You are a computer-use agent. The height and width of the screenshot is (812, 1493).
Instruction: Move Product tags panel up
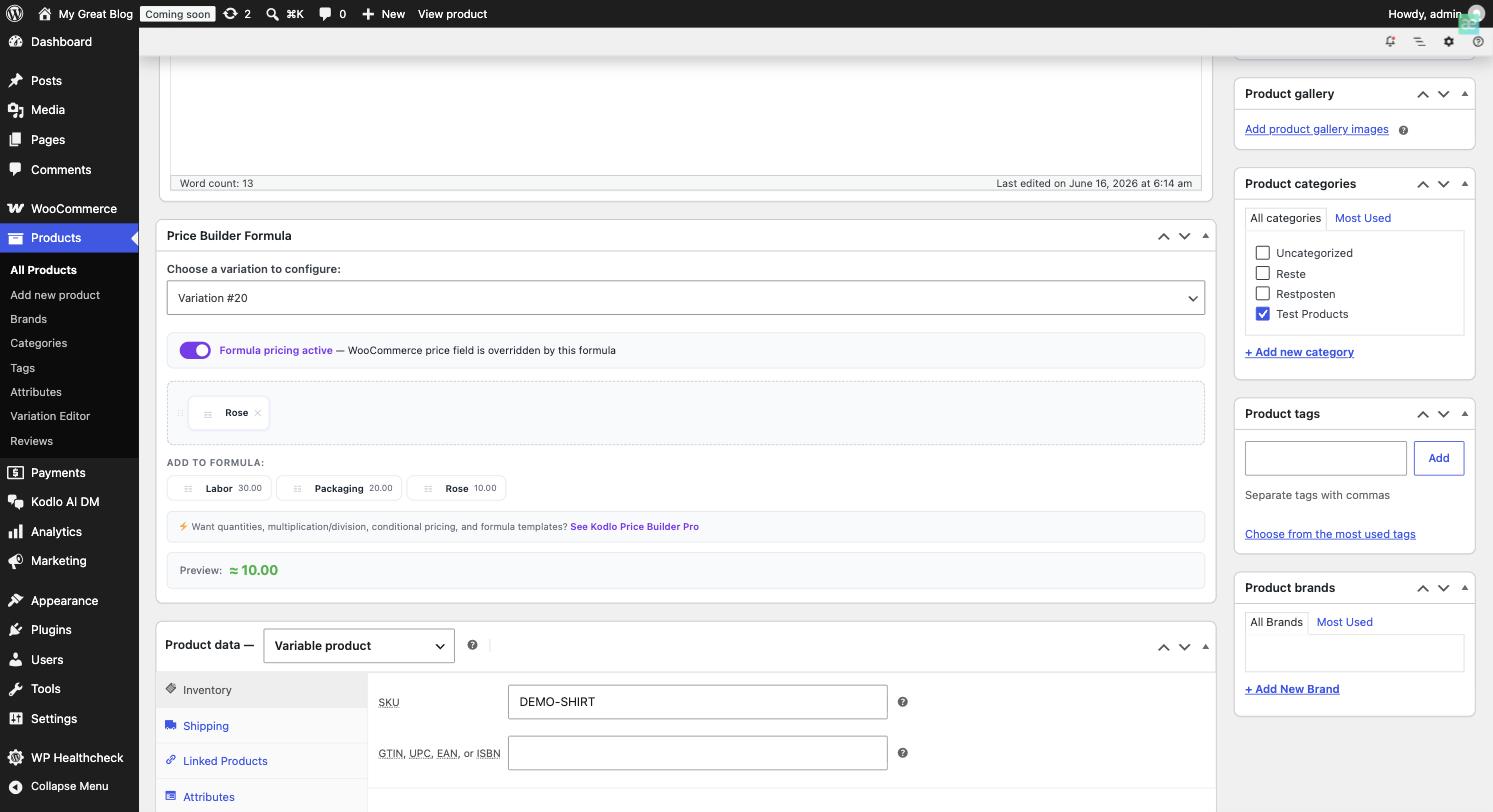[1422, 414]
